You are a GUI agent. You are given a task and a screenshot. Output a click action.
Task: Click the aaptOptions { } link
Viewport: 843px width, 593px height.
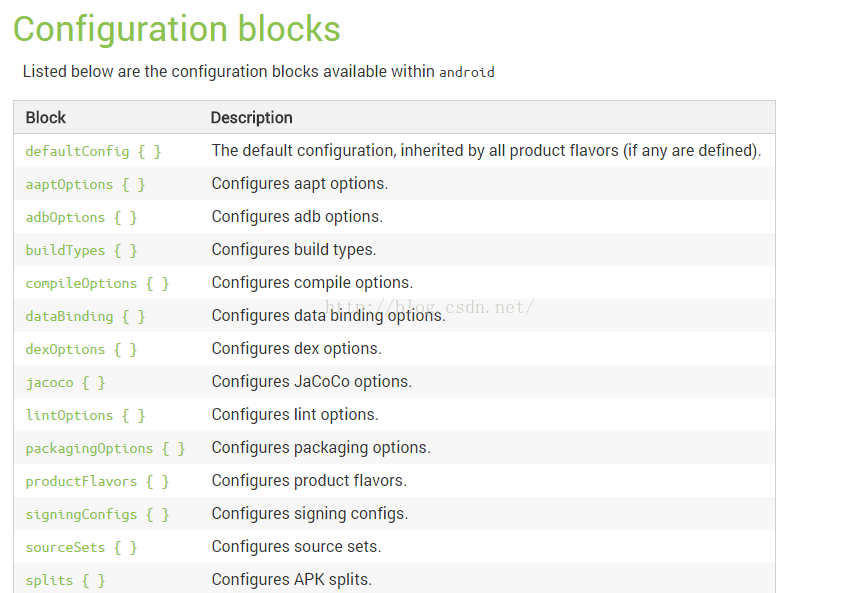[x=85, y=184]
